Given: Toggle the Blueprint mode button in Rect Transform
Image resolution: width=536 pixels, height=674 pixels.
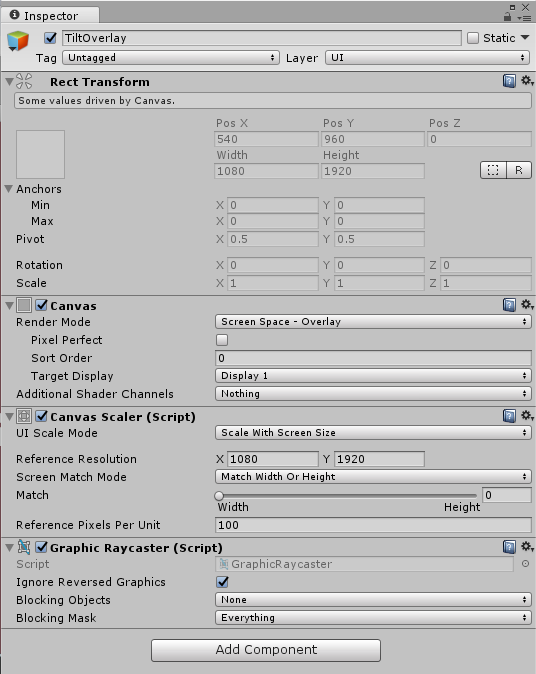Looking at the screenshot, I should click(x=493, y=170).
